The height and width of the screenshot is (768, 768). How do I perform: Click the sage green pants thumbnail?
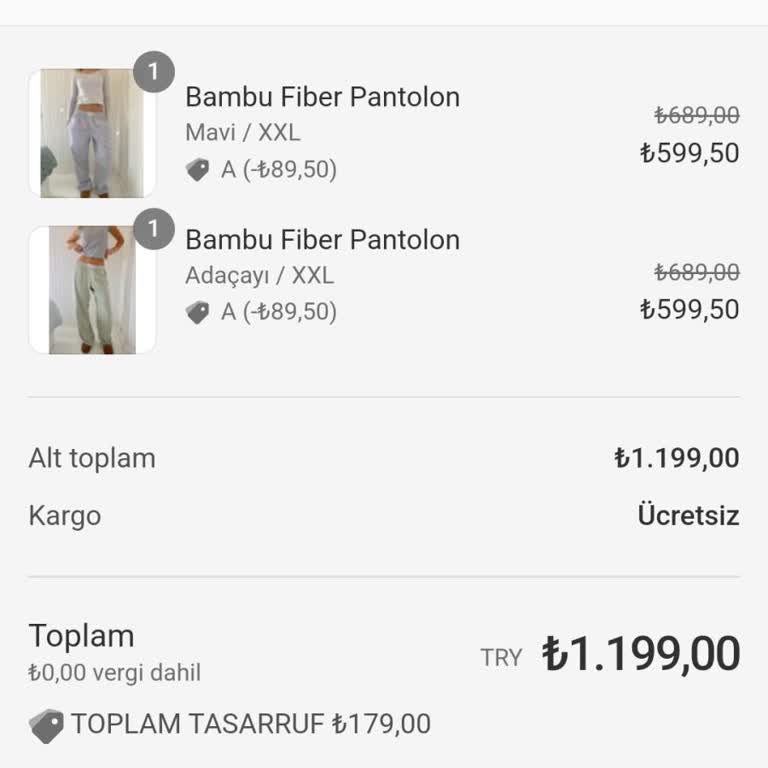point(91,290)
